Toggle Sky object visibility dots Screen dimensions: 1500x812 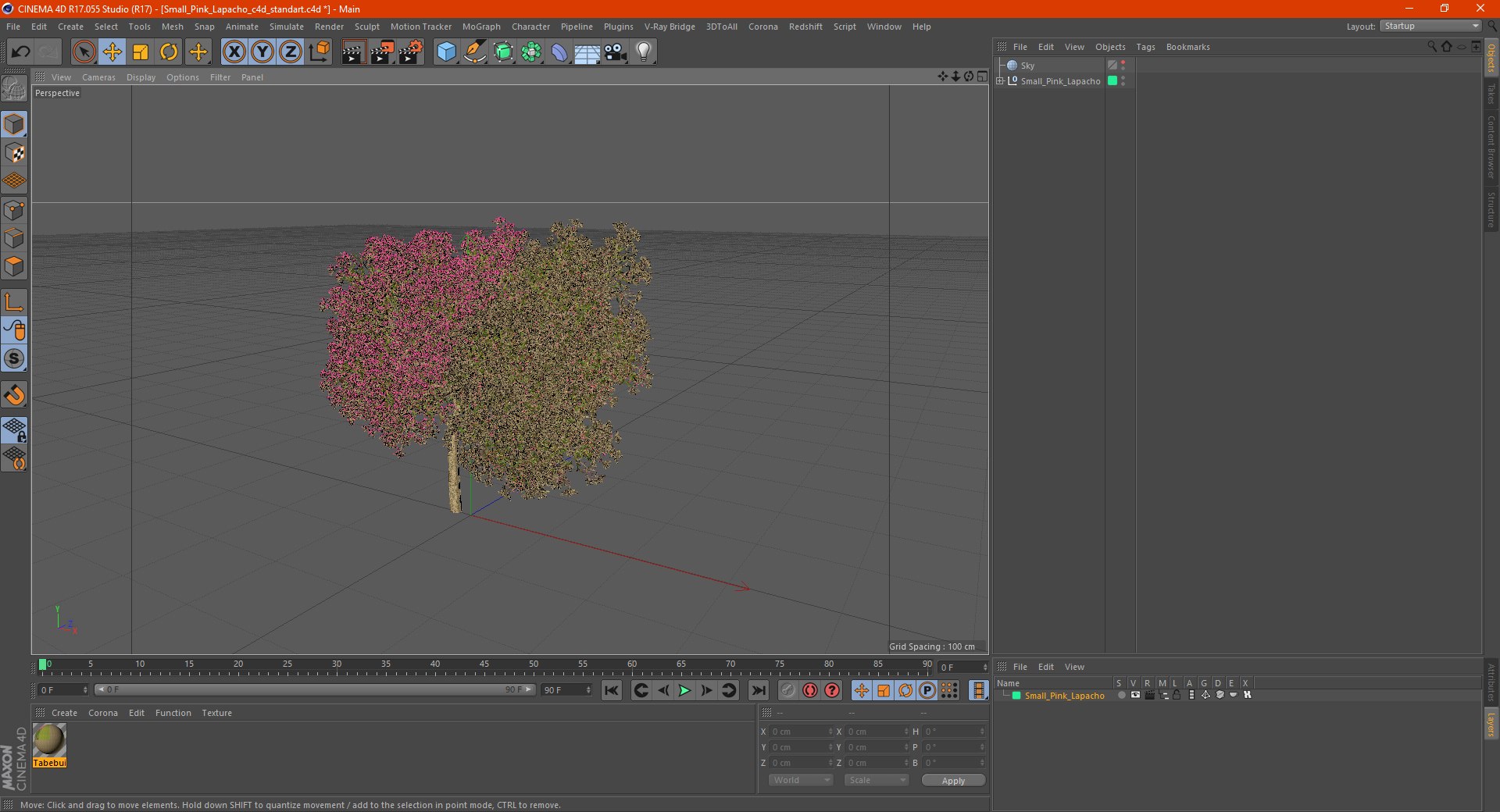coord(1123,66)
